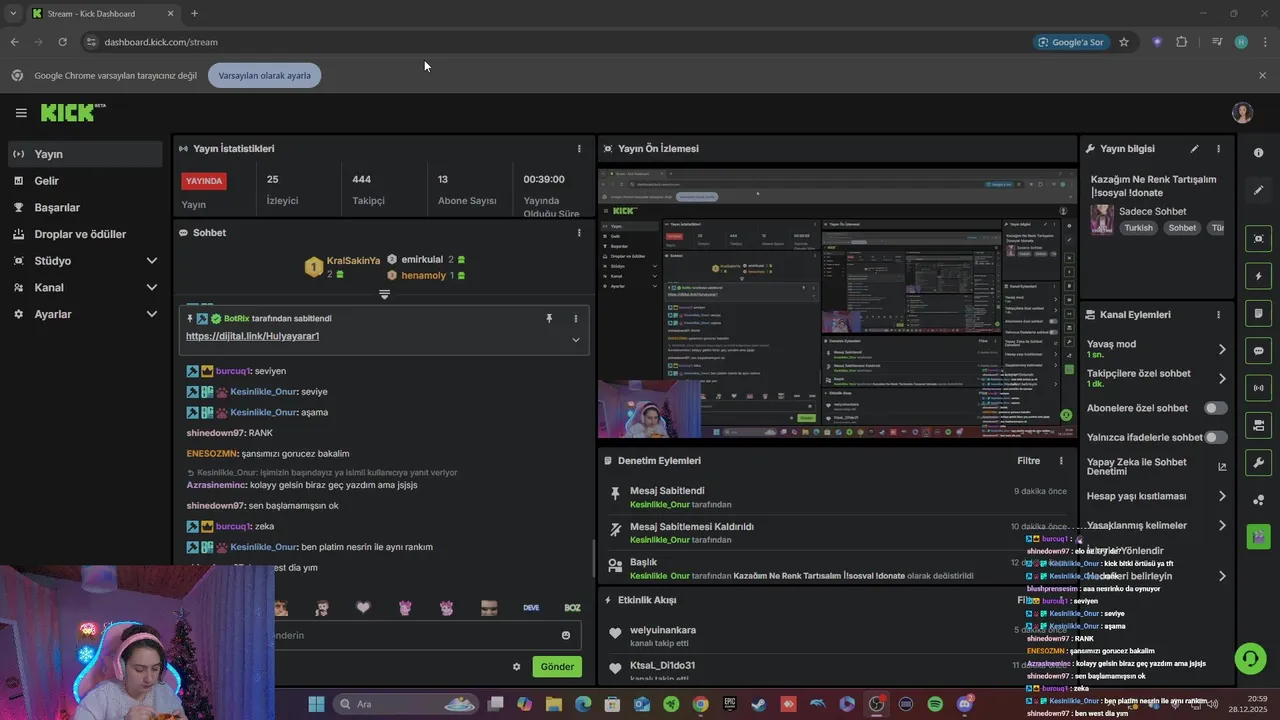The width and height of the screenshot is (1280, 720).
Task: Toggle activity feed lightning widget
Action: click(x=1259, y=276)
